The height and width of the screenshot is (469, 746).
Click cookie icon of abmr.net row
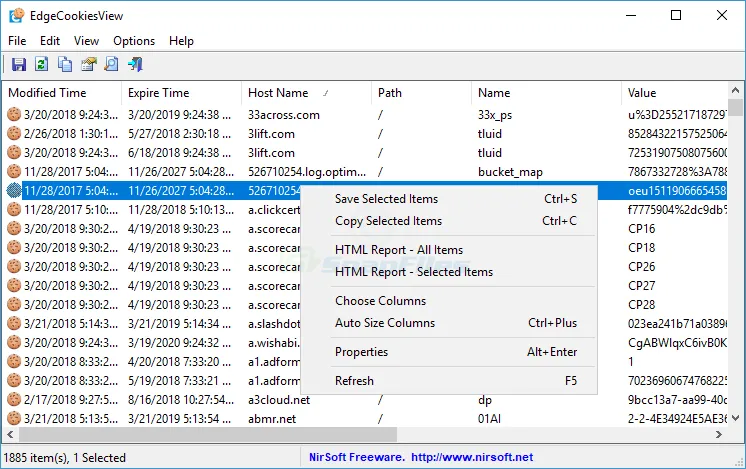click(14, 419)
